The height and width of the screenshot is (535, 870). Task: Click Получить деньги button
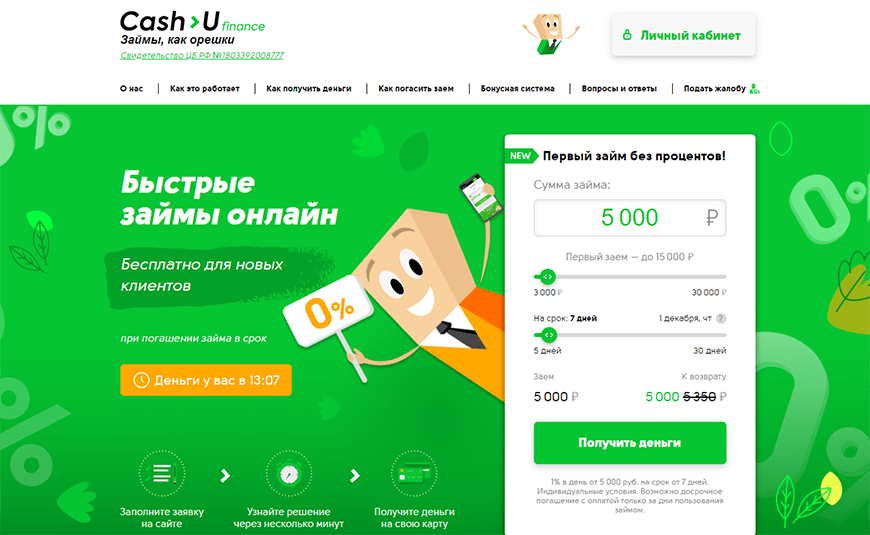630,443
